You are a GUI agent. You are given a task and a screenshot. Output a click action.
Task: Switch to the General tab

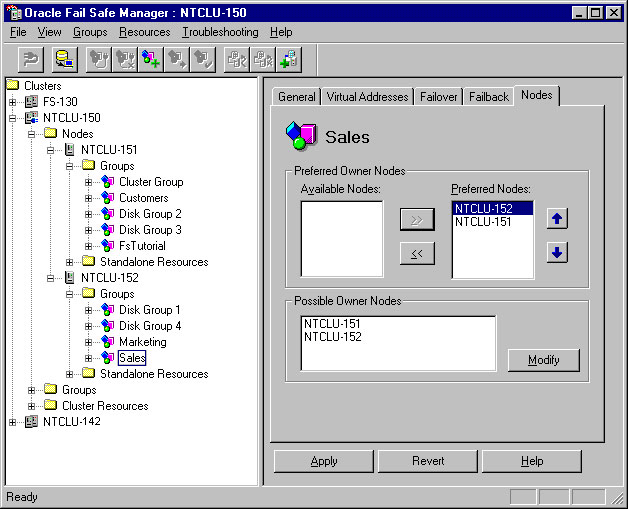pos(296,97)
